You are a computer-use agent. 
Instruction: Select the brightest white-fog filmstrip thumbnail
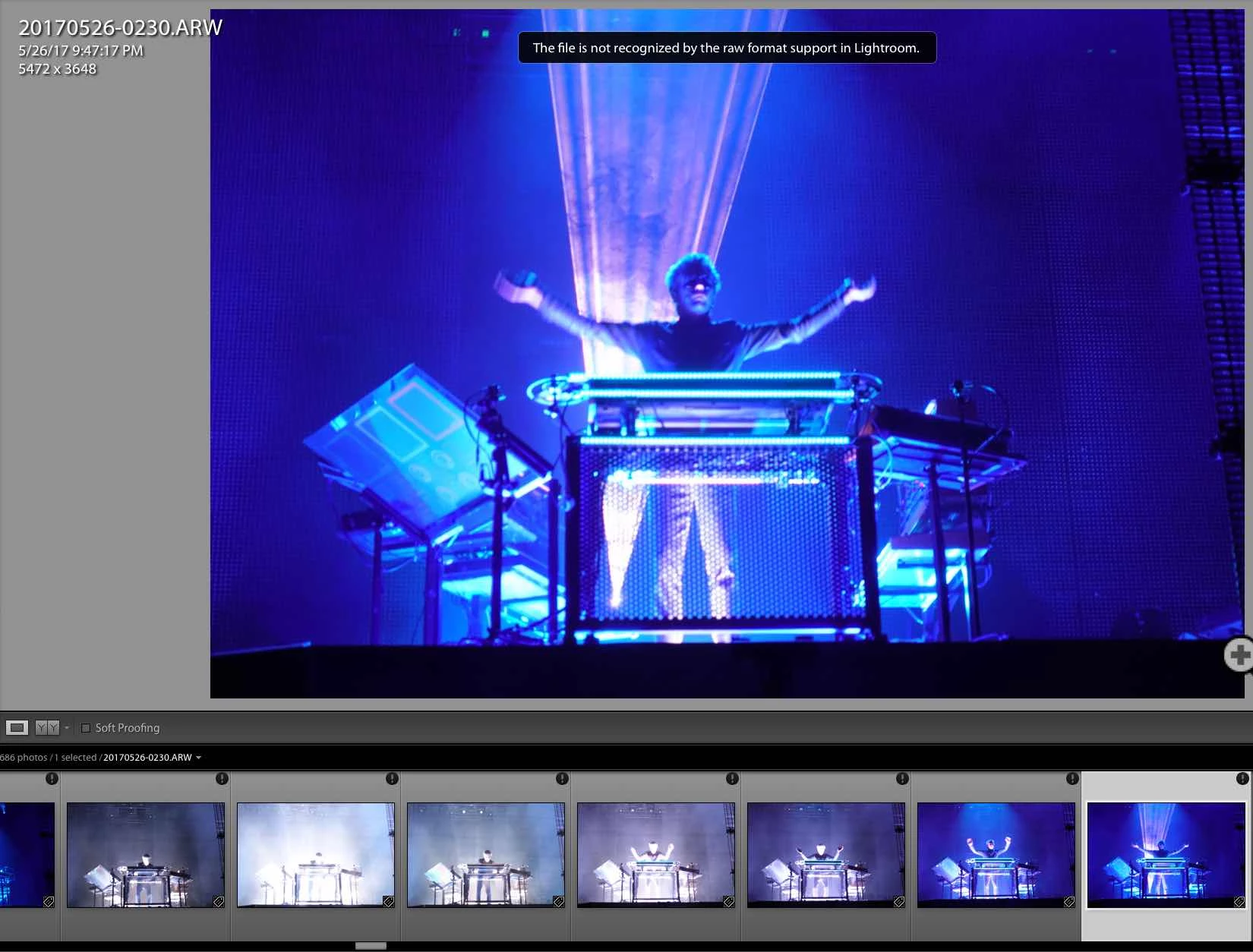[316, 855]
